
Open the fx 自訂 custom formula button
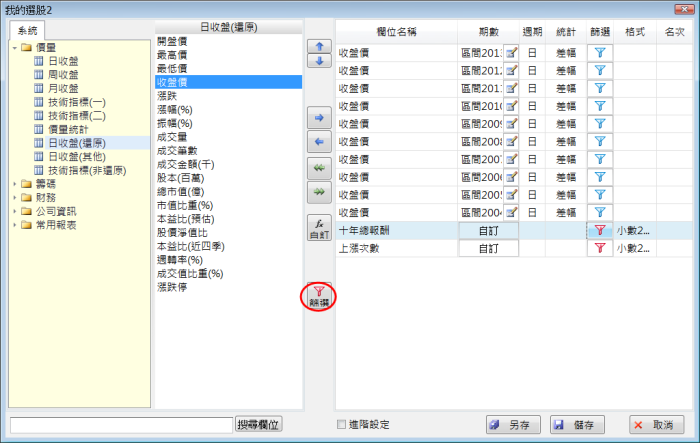(x=319, y=228)
